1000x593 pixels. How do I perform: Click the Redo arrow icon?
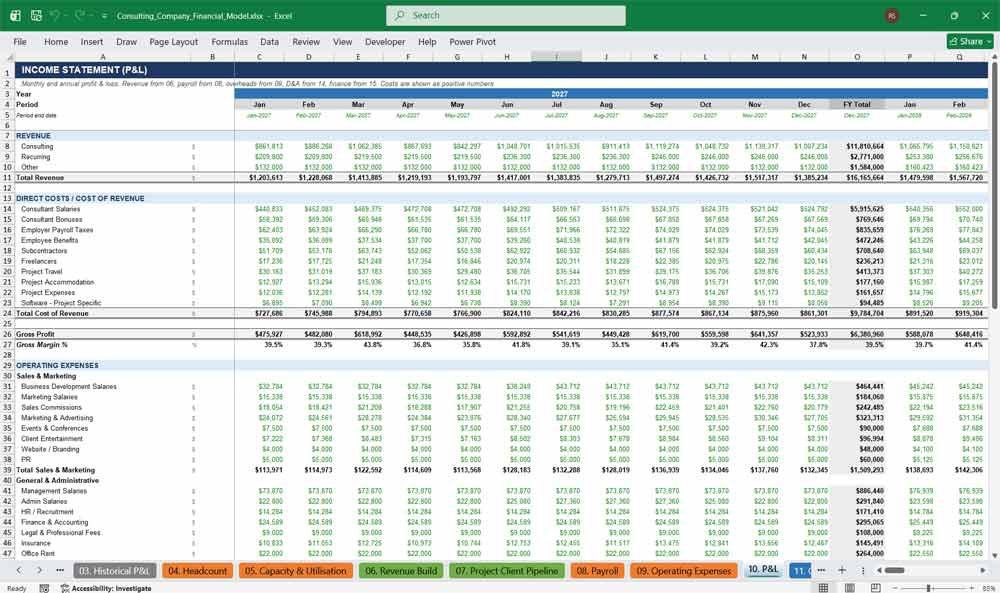click(x=80, y=15)
